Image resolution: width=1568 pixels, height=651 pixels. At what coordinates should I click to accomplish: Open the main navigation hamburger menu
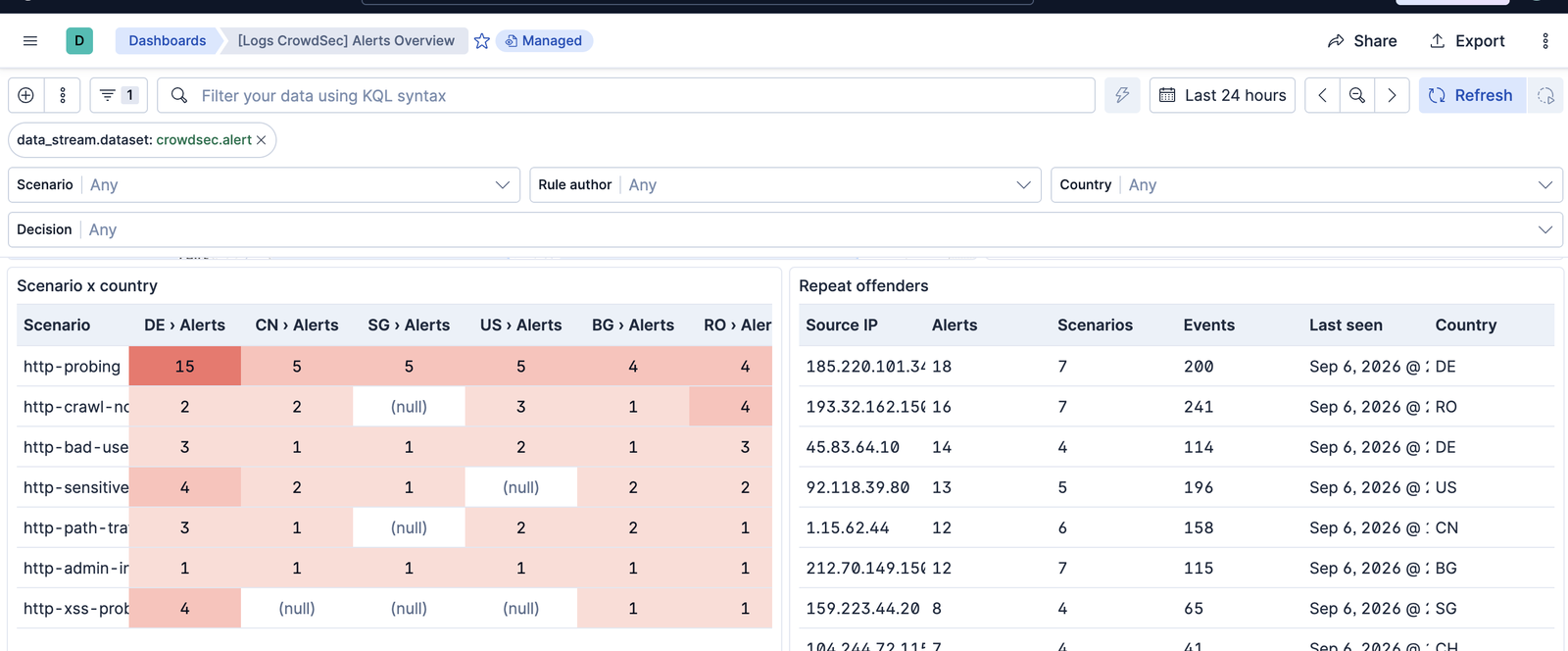30,41
